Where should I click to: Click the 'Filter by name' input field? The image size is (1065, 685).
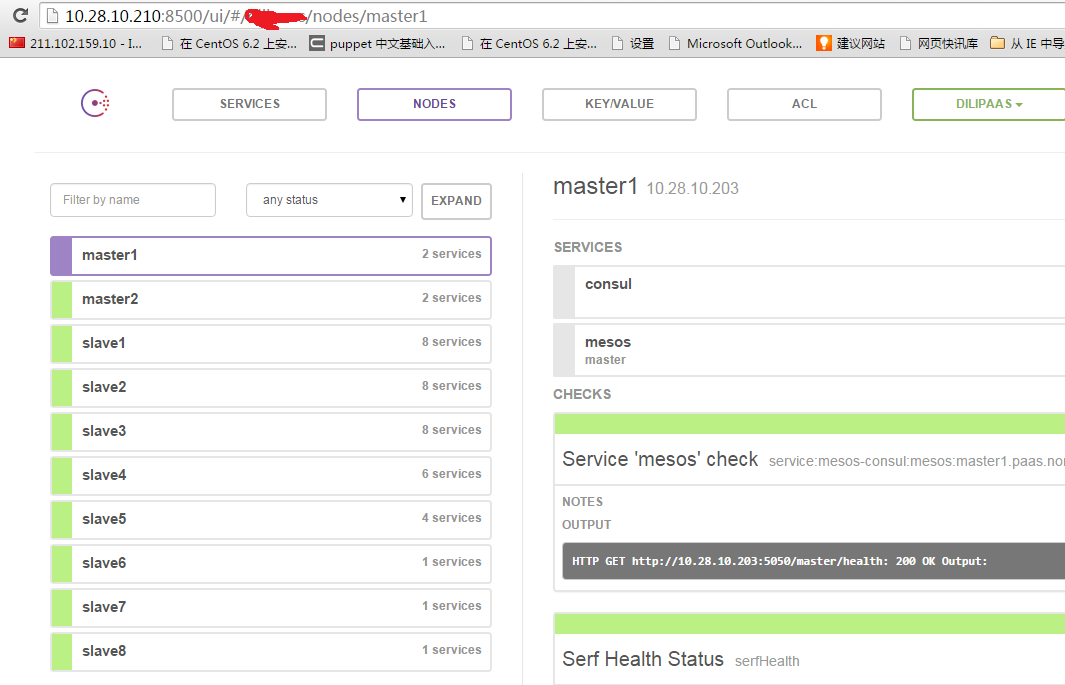coord(132,200)
